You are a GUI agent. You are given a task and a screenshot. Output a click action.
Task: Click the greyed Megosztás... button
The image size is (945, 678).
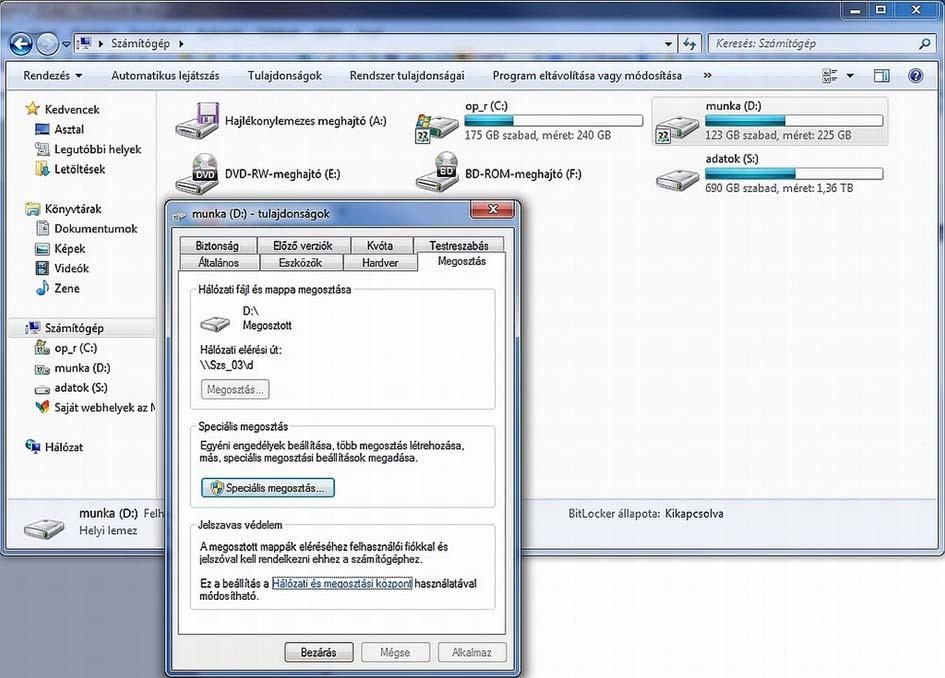click(235, 389)
